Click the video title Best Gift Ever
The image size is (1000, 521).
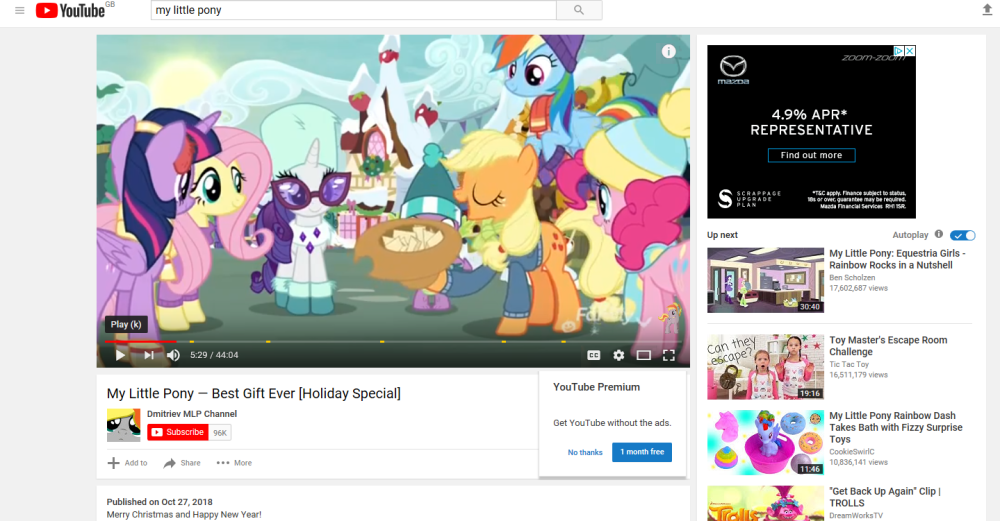pos(254,393)
